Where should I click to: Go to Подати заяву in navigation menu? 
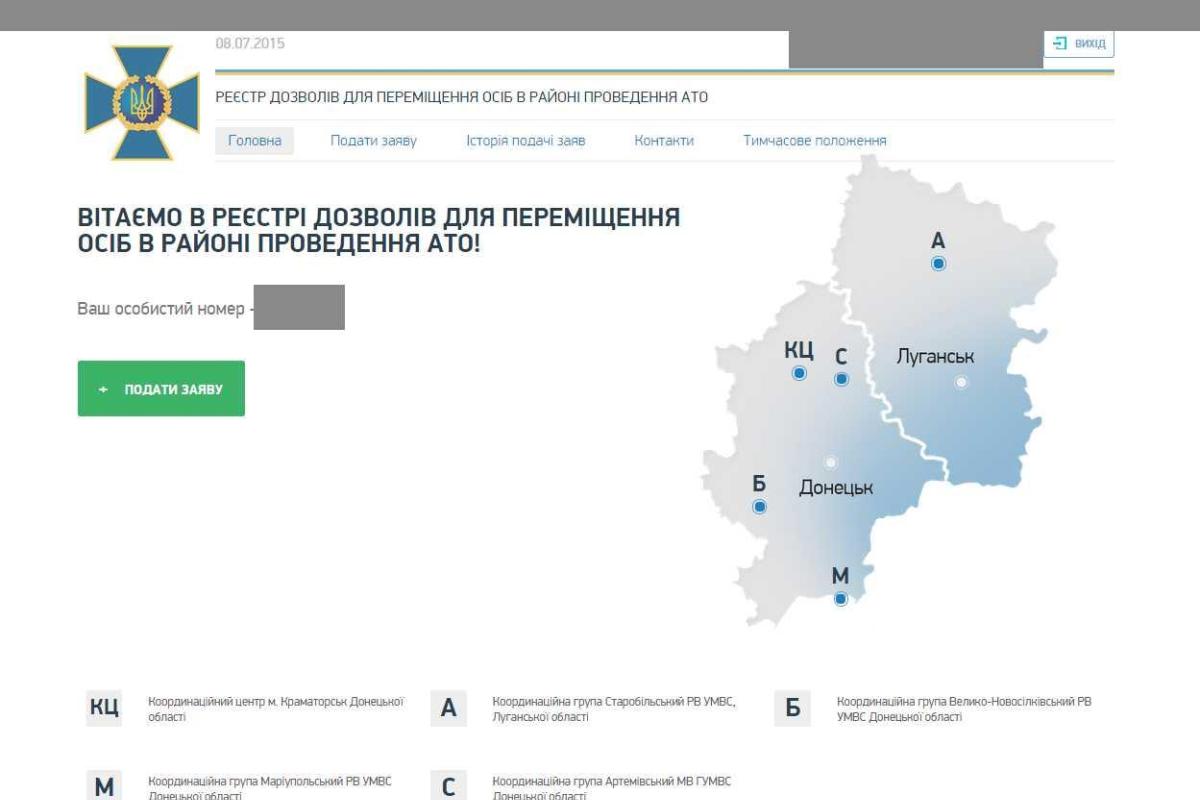(373, 141)
